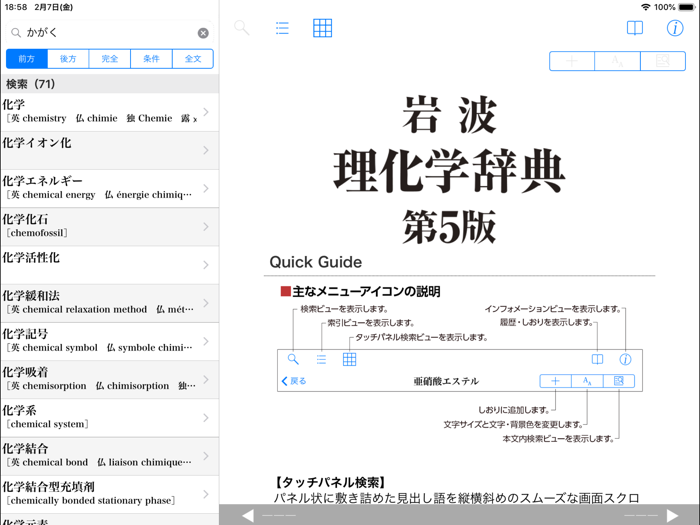Go to next page arrow

tap(672, 516)
